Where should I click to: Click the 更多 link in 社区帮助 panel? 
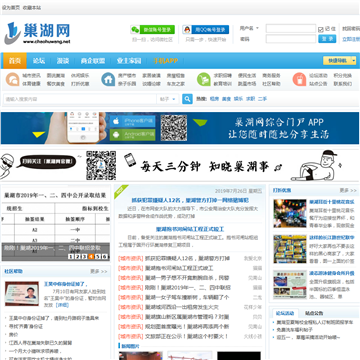click(x=99, y=272)
